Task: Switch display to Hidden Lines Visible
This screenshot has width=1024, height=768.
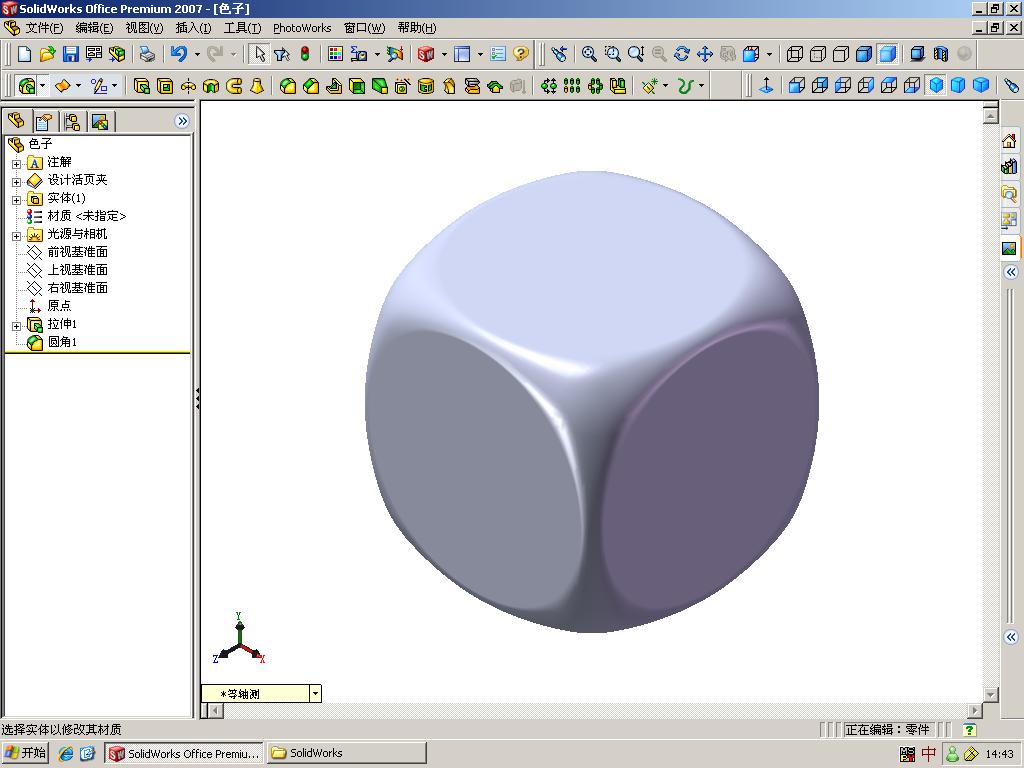Action: [818, 54]
